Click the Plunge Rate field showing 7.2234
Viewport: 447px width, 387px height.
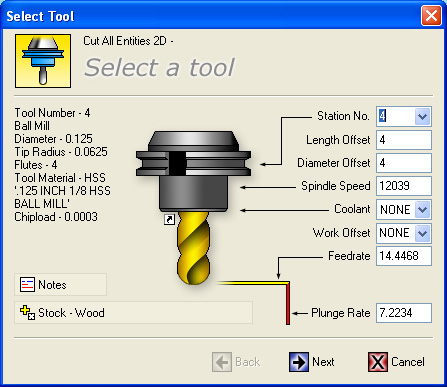(404, 313)
